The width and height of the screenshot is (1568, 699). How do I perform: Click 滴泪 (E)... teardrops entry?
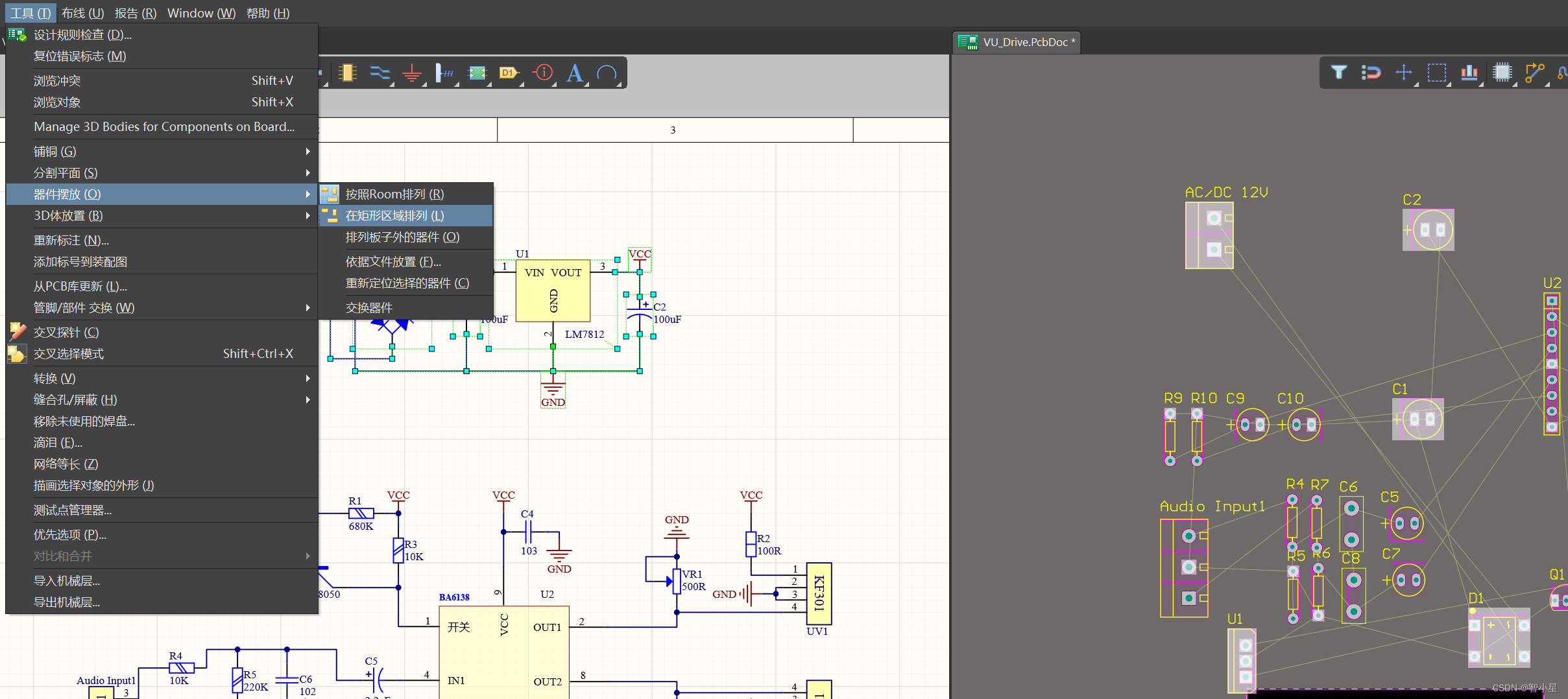(162, 442)
